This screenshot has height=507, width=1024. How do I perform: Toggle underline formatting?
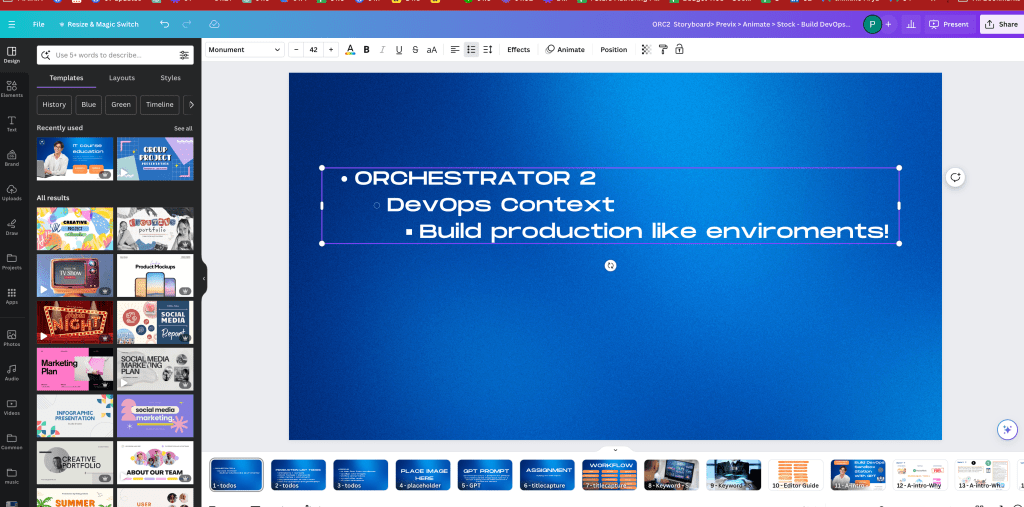(x=399, y=50)
